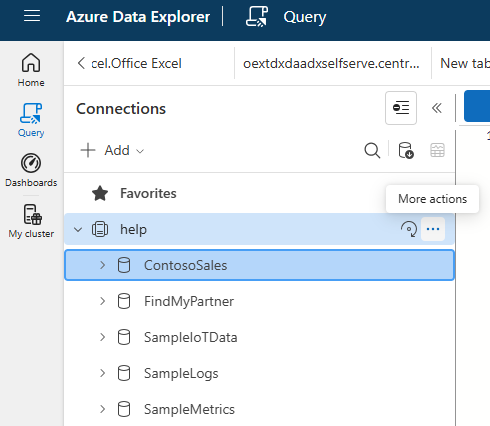
Task: Click the SampleMetrics database icon
Action: pyautogui.click(x=124, y=409)
